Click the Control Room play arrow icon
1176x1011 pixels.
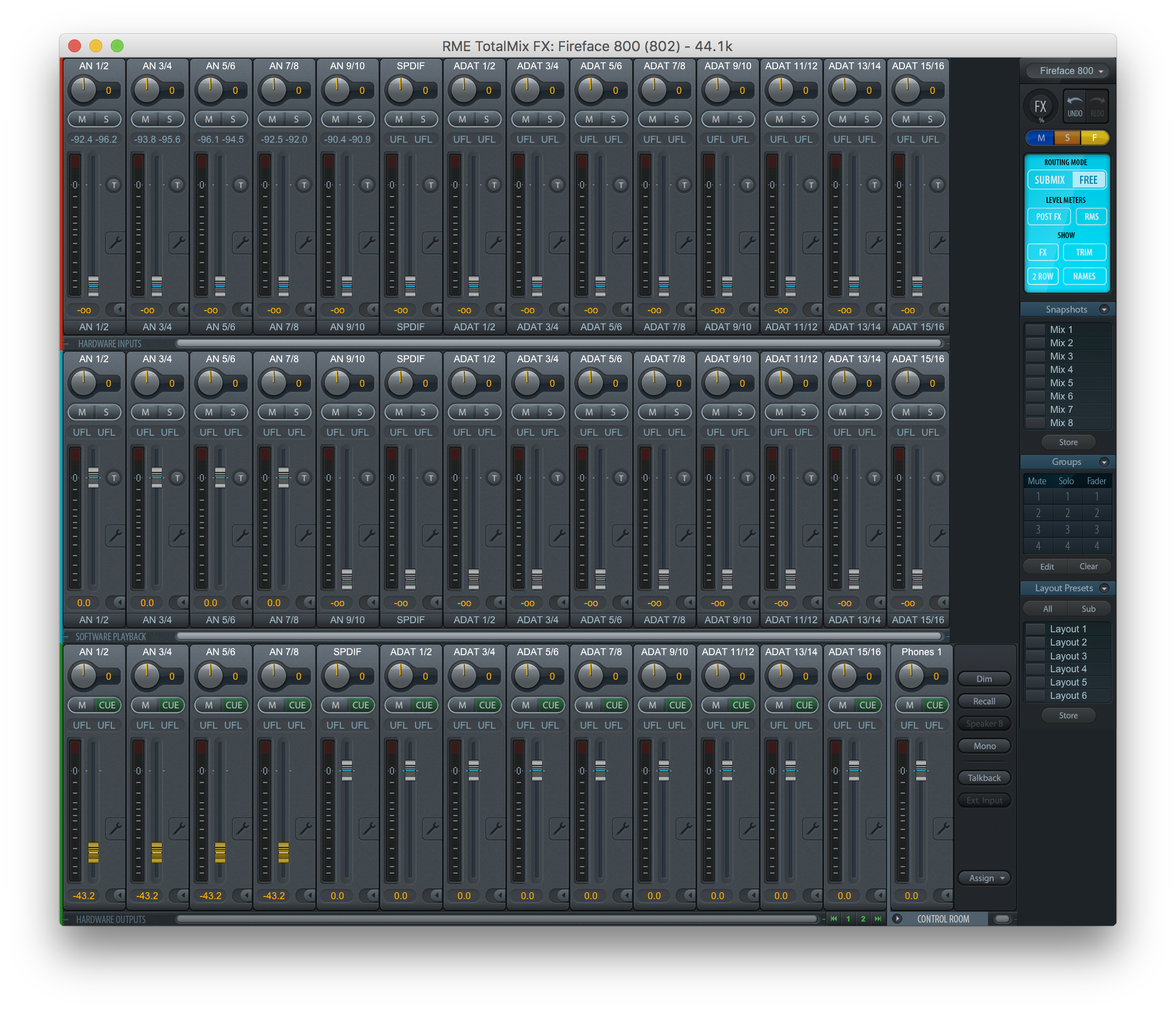coord(897,918)
